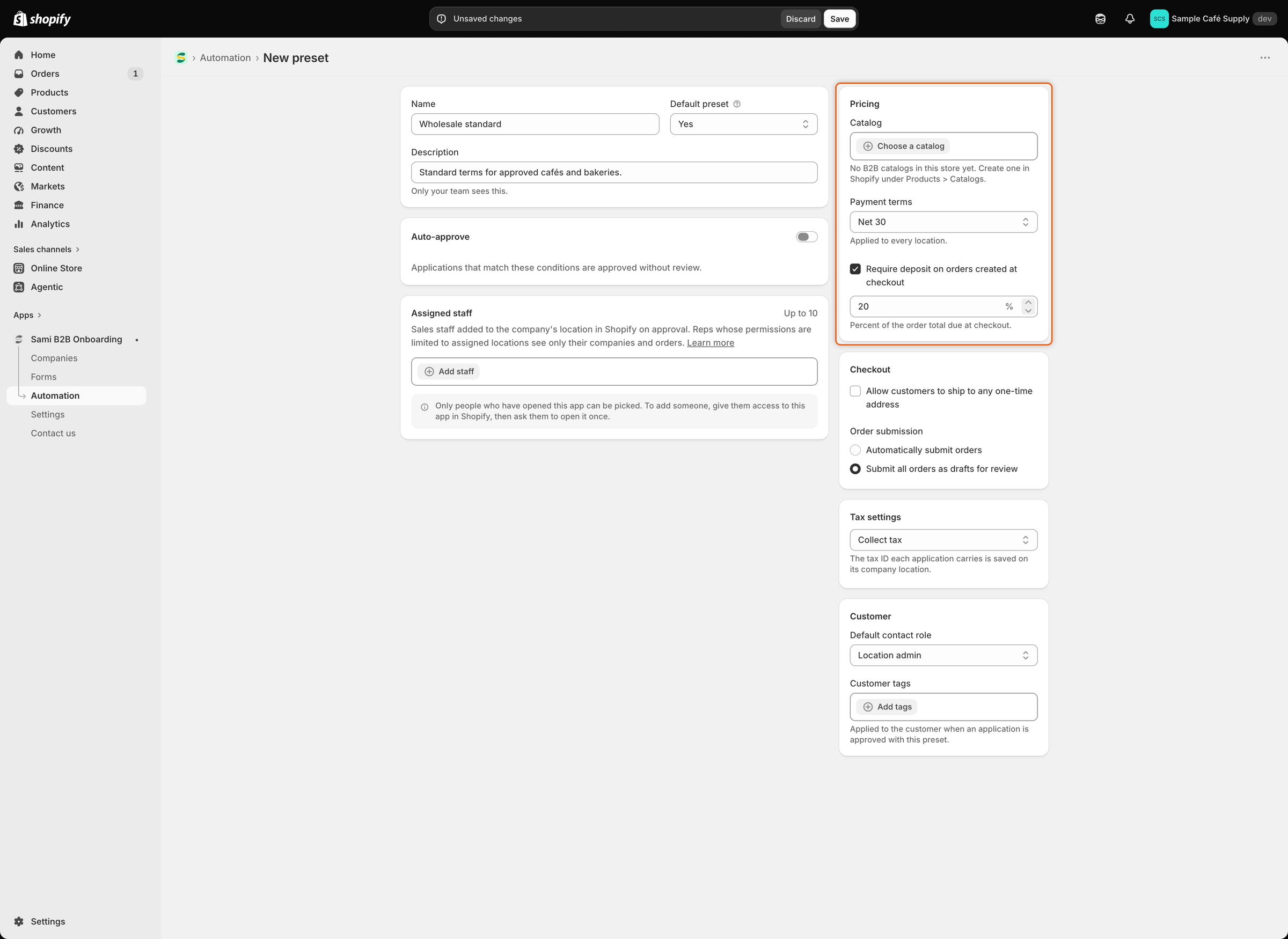Select Submit all orders as drafts
Screen dimensions: 1288x939
[x=855, y=468]
